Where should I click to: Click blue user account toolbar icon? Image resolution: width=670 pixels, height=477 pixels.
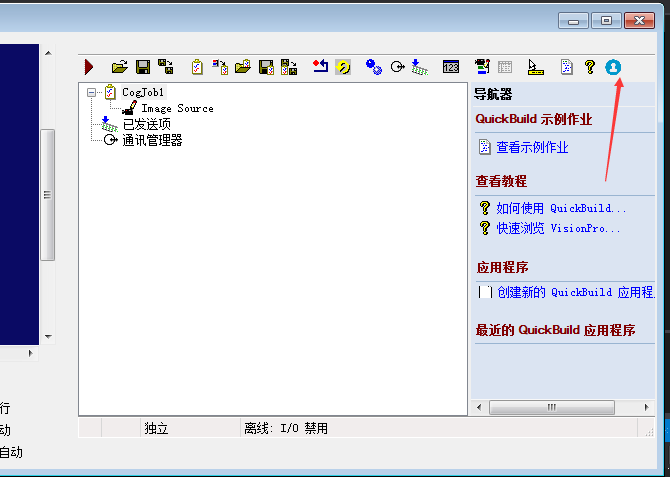(x=613, y=67)
